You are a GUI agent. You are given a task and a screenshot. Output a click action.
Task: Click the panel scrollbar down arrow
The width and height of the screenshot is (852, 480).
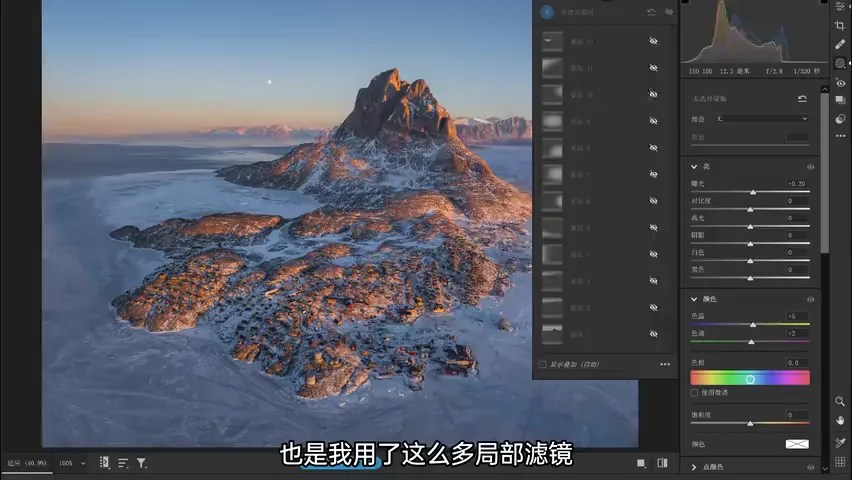pyautogui.click(x=825, y=468)
